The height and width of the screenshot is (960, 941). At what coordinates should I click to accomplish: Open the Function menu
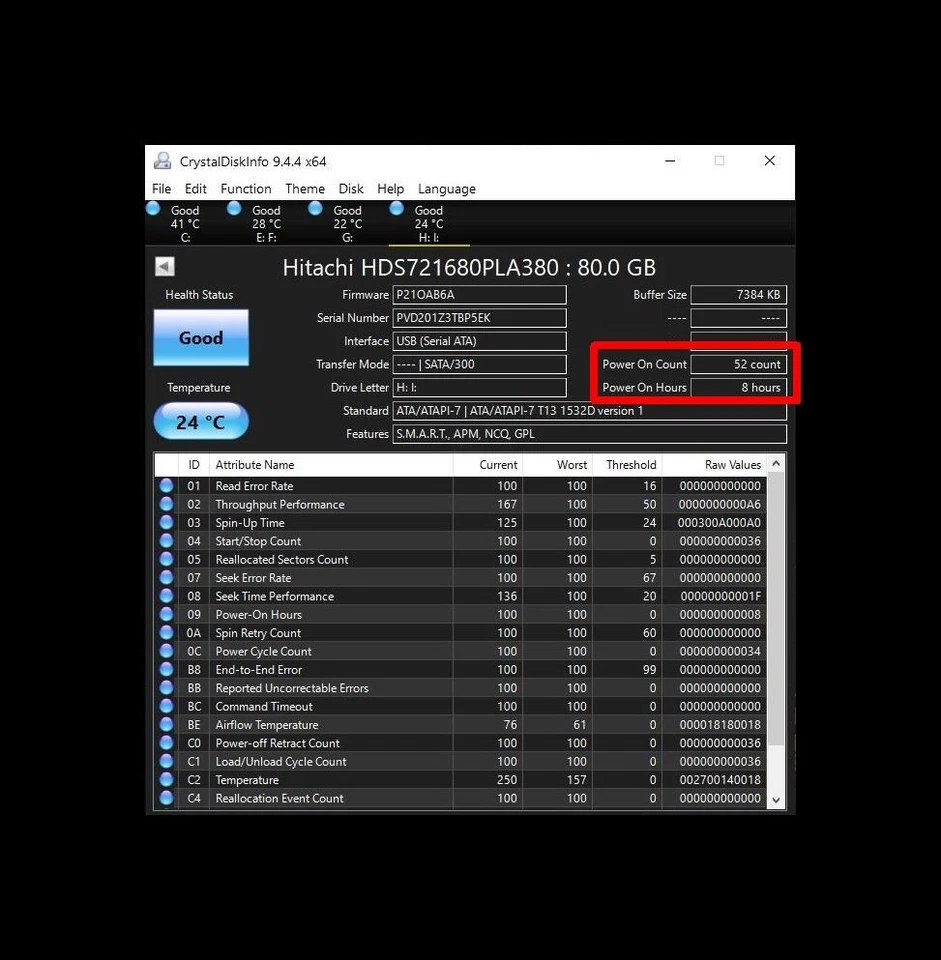point(246,189)
